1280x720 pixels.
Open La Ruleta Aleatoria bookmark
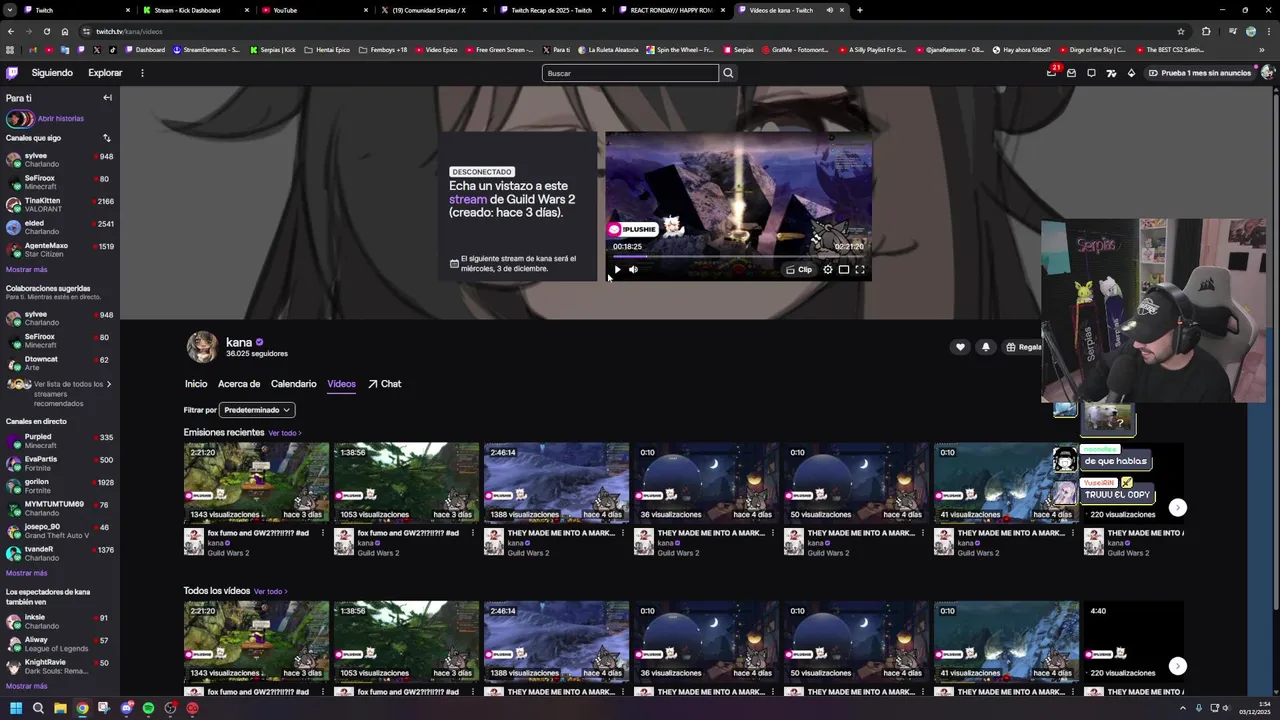[x=608, y=50]
